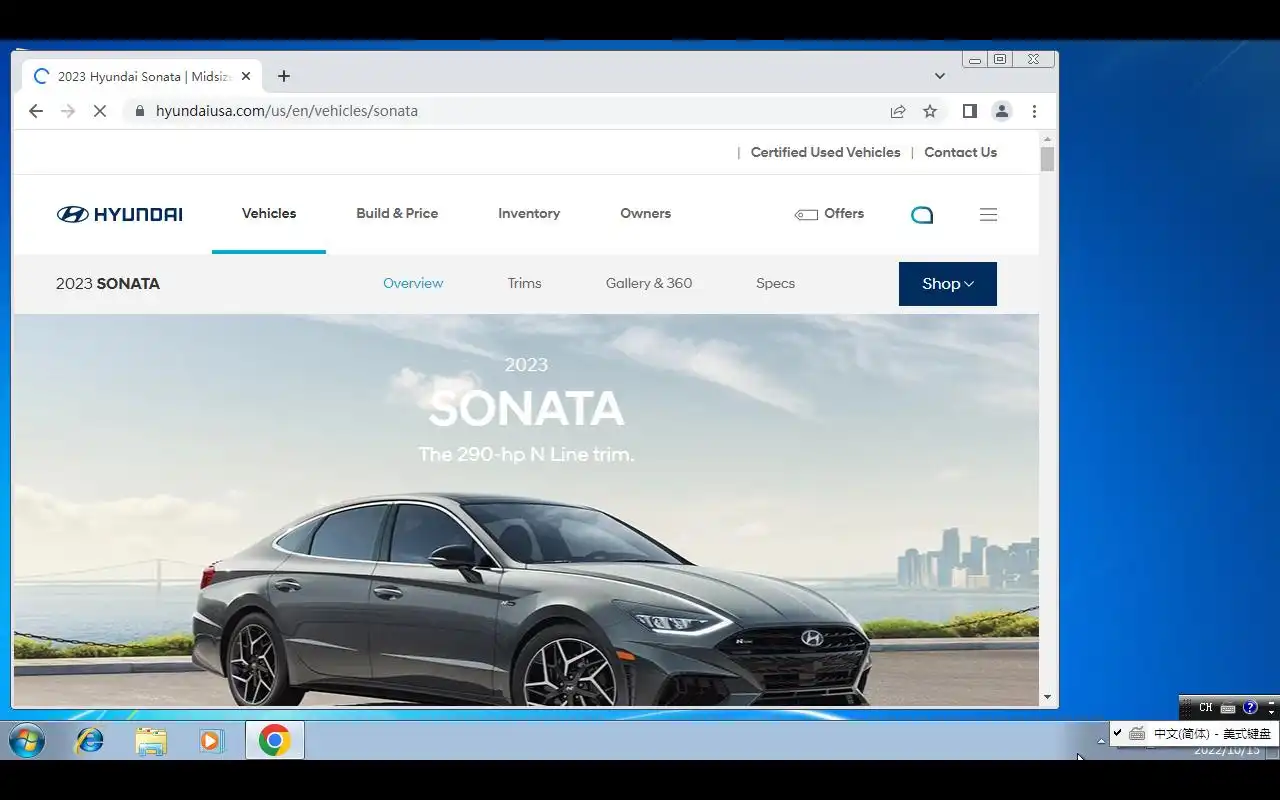Screen dimensions: 1280x800
Task: Click scrollbar up arrow
Action: (1047, 139)
